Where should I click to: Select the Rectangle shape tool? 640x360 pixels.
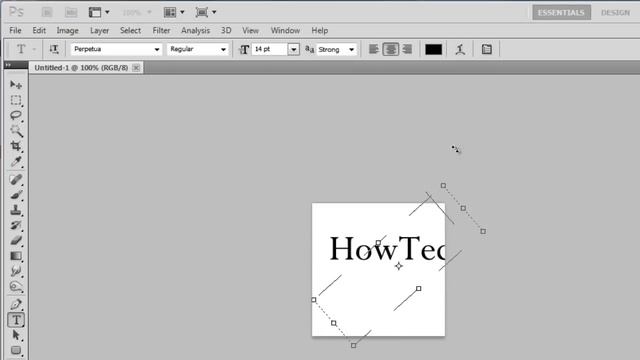click(16, 350)
